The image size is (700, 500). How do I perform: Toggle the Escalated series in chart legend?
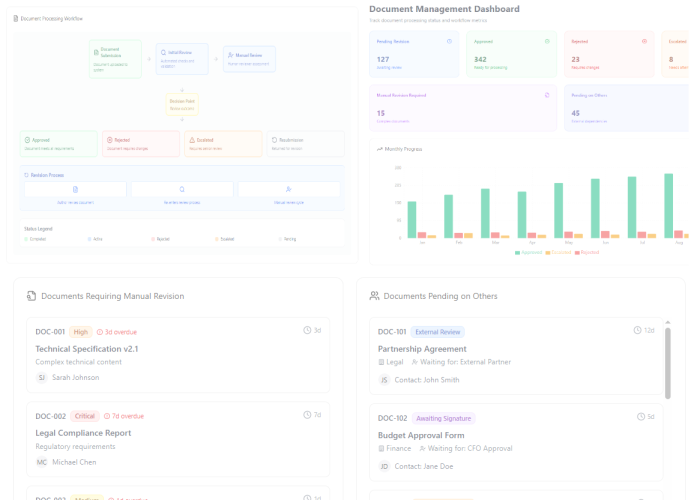(x=560, y=253)
